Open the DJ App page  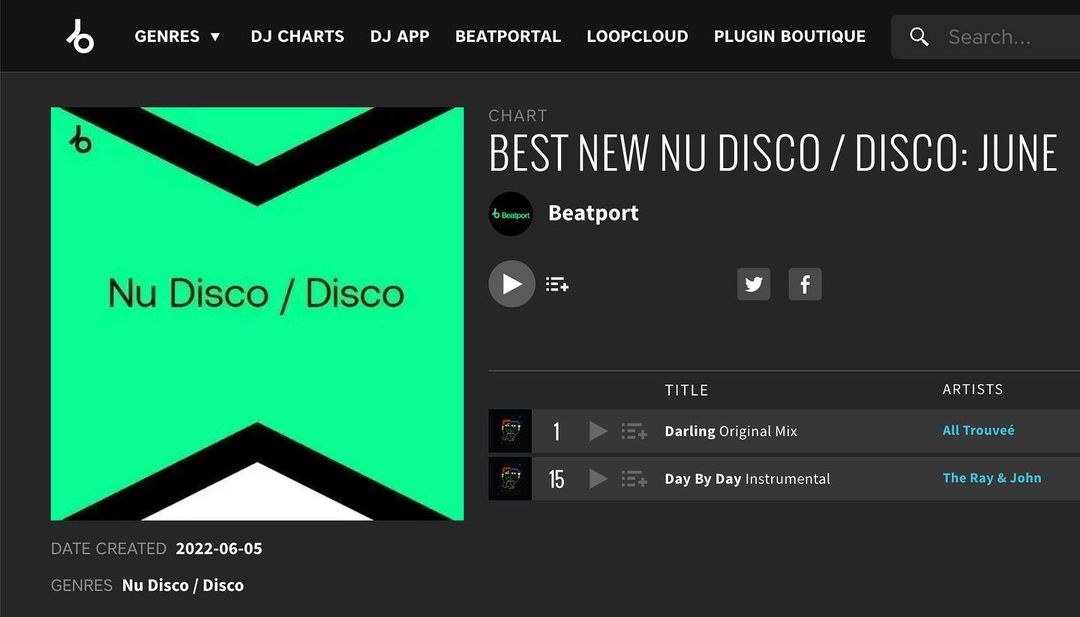[399, 36]
